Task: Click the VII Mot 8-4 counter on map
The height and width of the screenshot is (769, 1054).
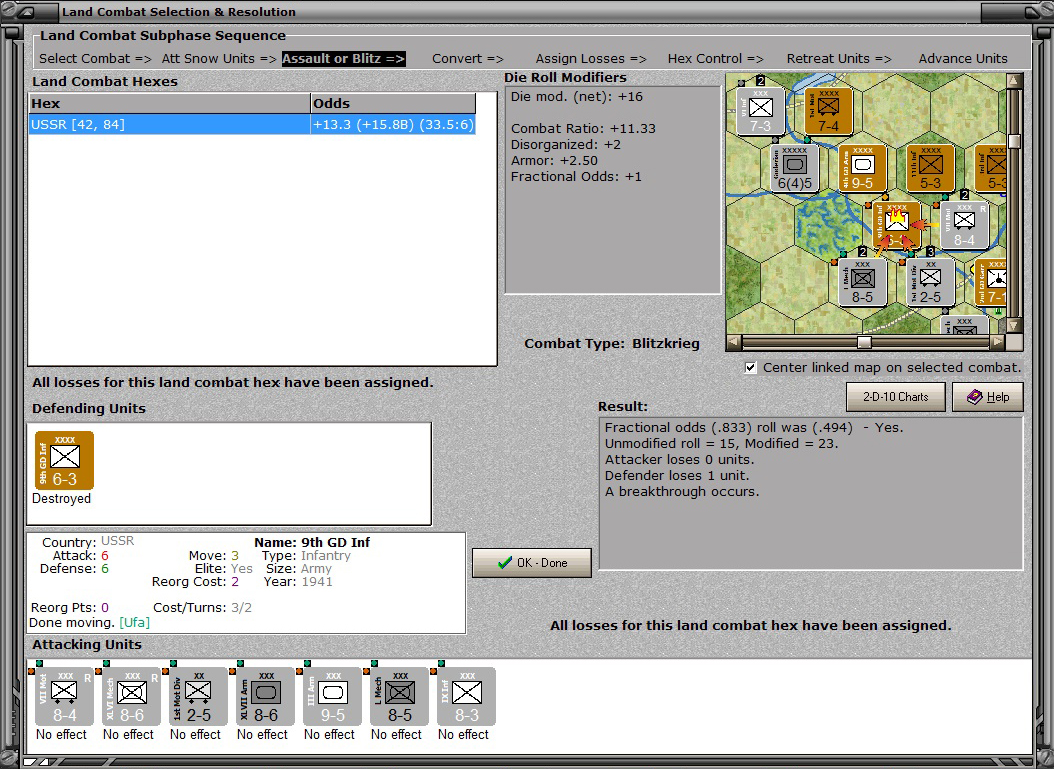Action: coord(964,226)
